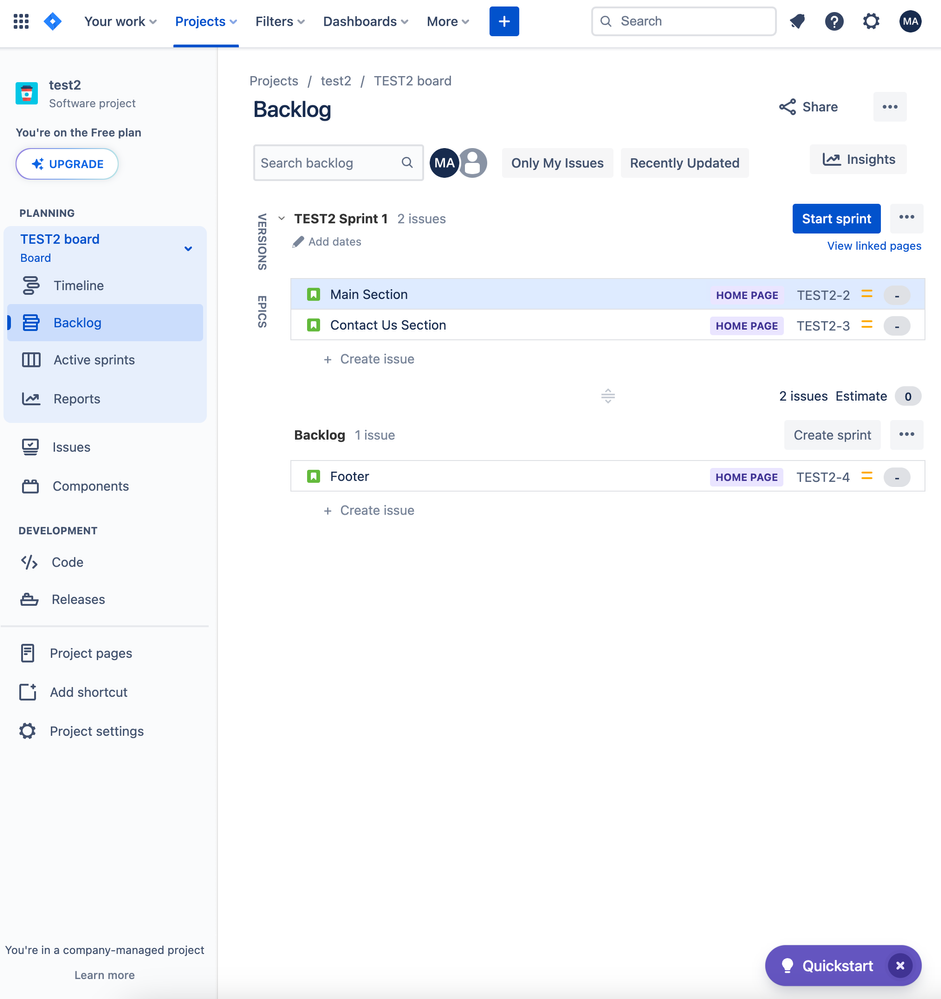
Task: Expand the TEST2 board switcher chevron
Action: click(188, 248)
